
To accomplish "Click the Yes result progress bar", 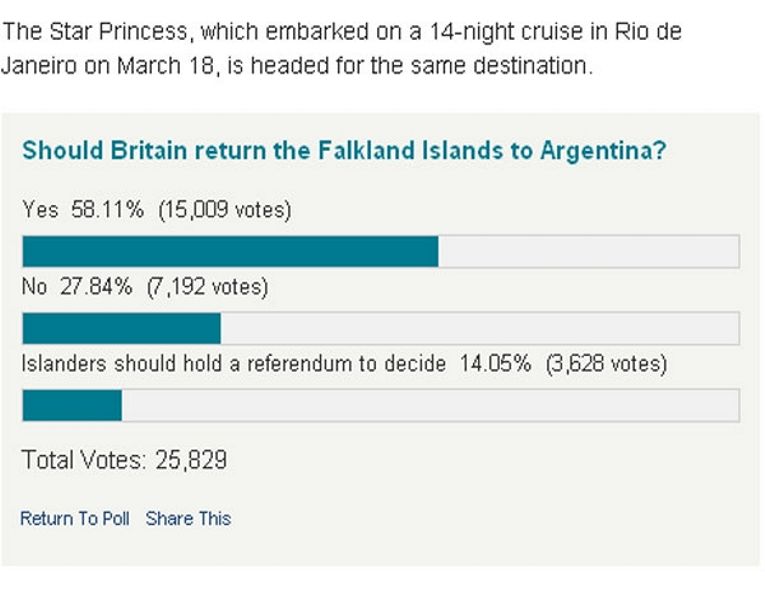I will [381, 251].
